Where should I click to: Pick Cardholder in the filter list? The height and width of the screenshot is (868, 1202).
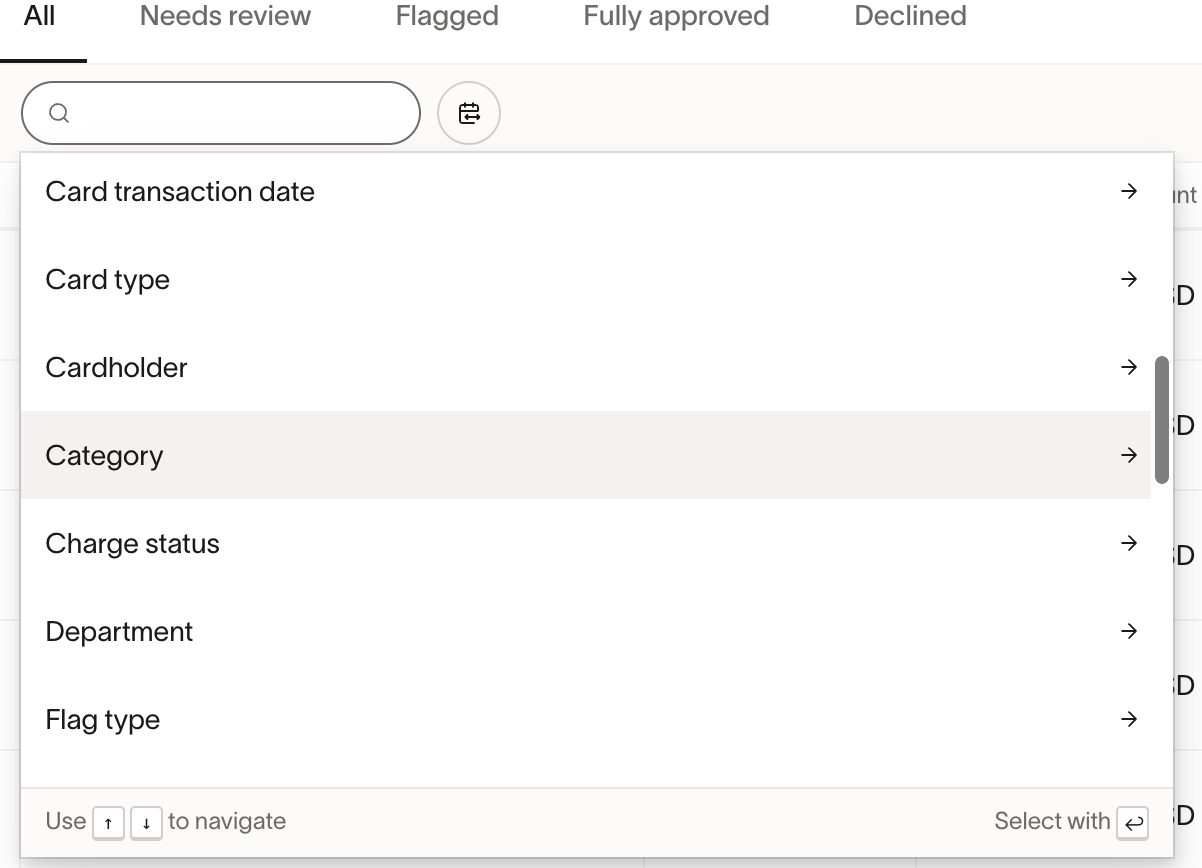[116, 368]
